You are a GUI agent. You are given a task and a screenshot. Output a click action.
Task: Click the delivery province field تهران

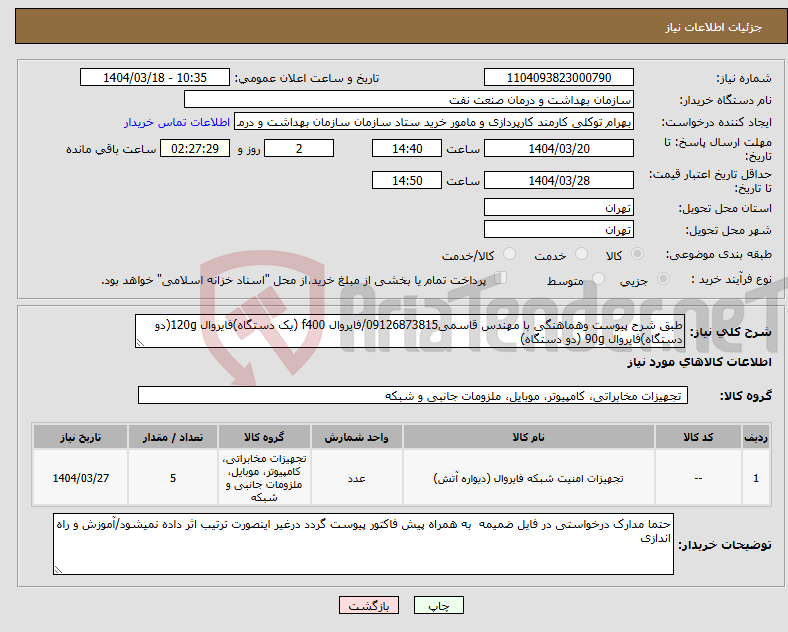558,207
